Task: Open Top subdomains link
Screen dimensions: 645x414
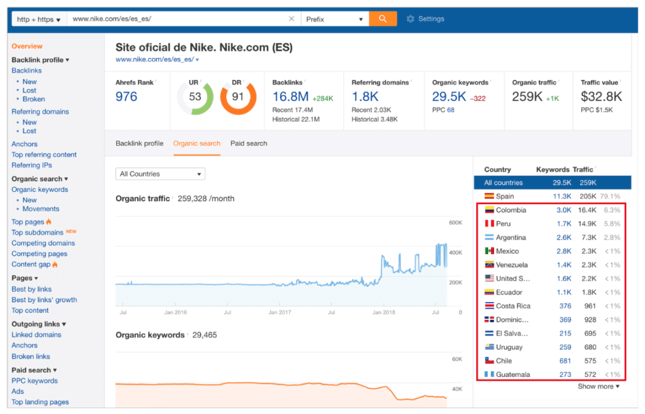Action: point(37,233)
